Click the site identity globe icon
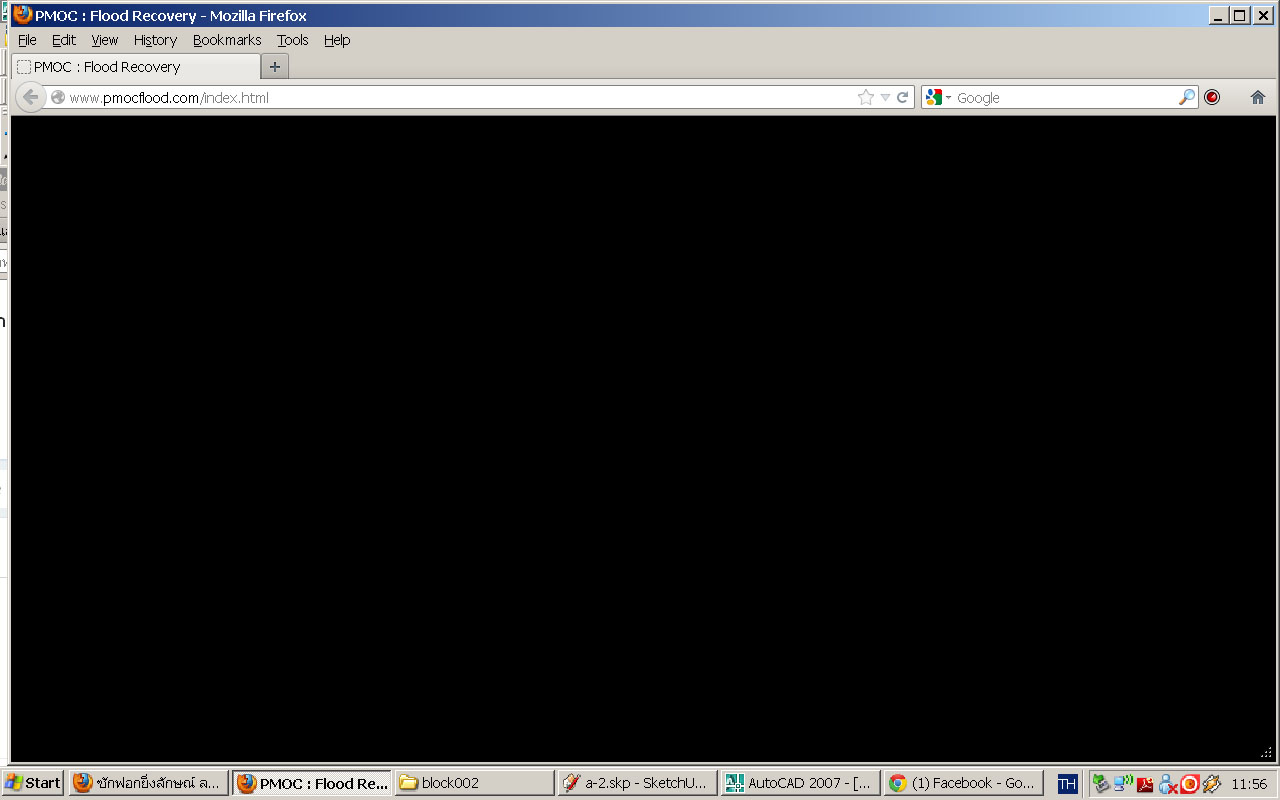The width and height of the screenshot is (1280, 800). point(58,97)
